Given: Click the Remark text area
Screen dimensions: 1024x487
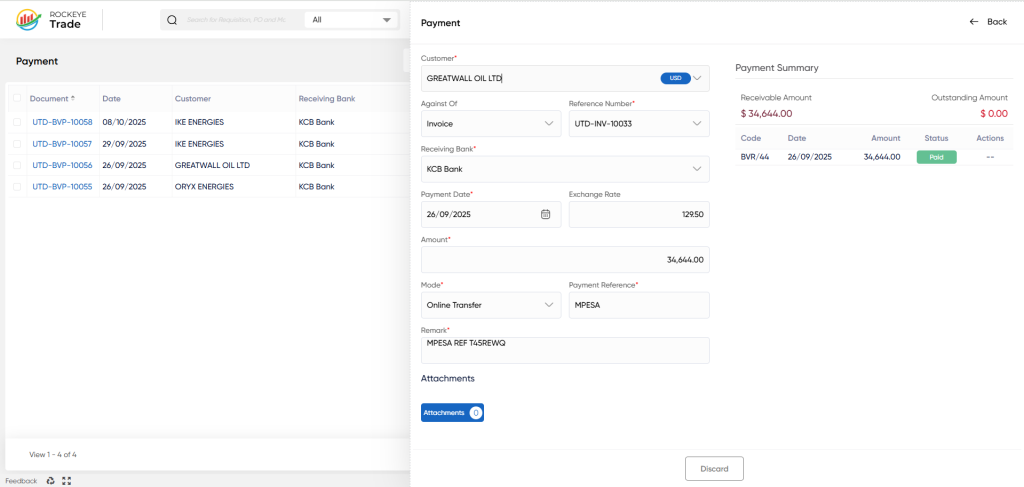Looking at the screenshot, I should coord(565,350).
